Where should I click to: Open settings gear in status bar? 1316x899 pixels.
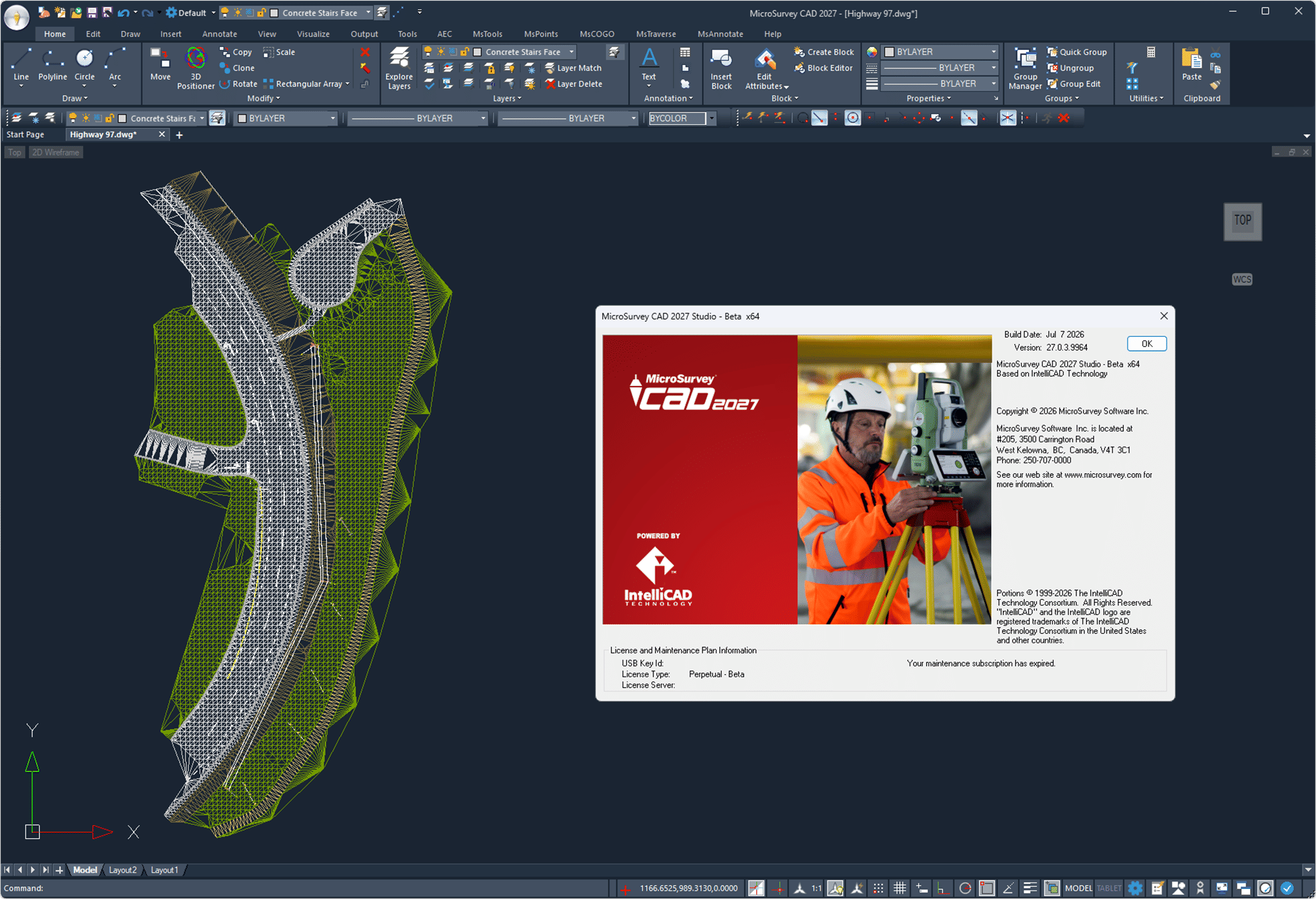coord(1135,888)
